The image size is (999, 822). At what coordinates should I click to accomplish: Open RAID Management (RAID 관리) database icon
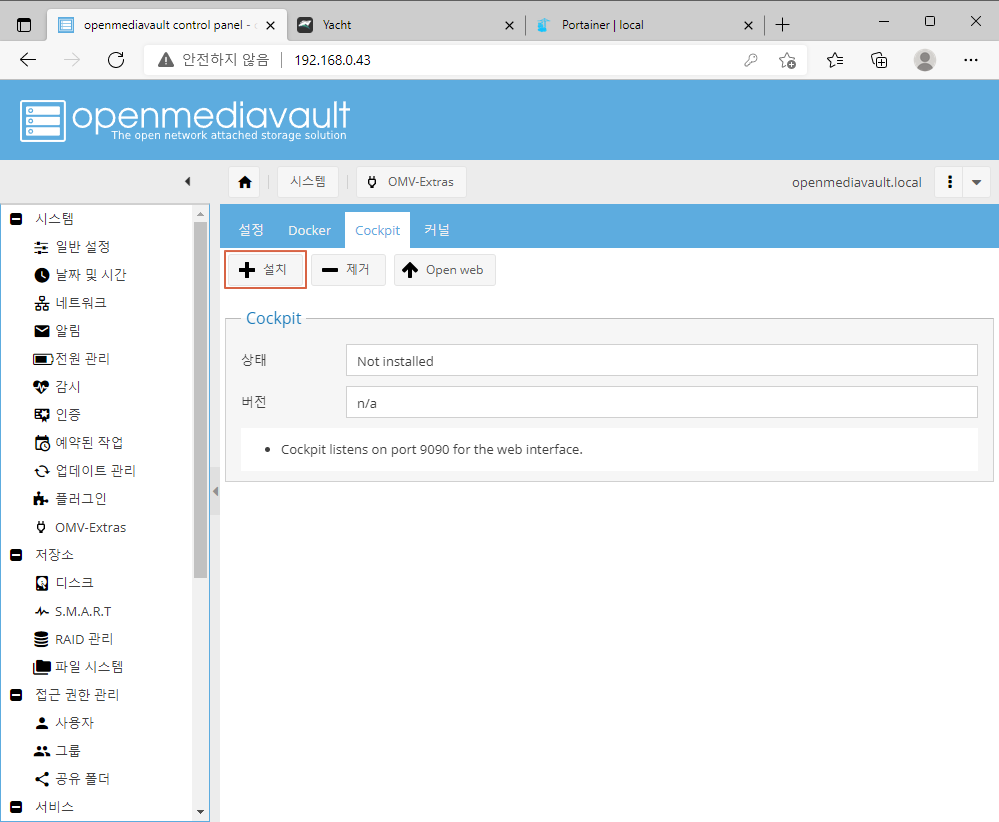pos(41,639)
